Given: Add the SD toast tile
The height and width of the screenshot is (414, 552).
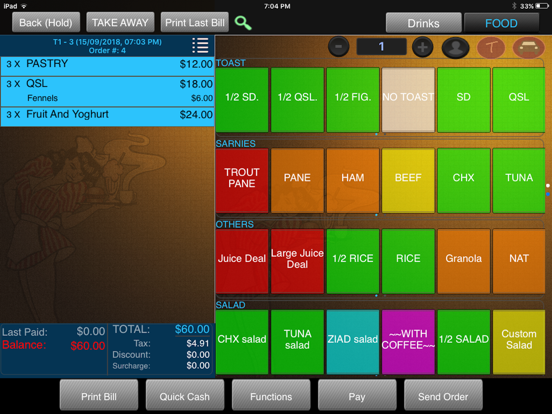Looking at the screenshot, I should (x=464, y=100).
